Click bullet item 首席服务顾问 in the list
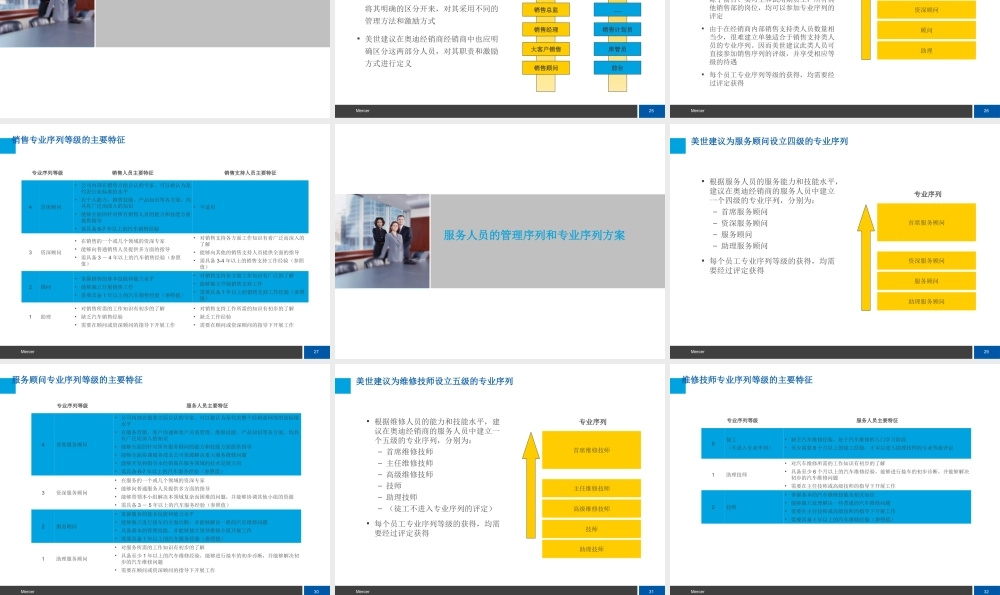This screenshot has width=1000, height=595. [744, 212]
